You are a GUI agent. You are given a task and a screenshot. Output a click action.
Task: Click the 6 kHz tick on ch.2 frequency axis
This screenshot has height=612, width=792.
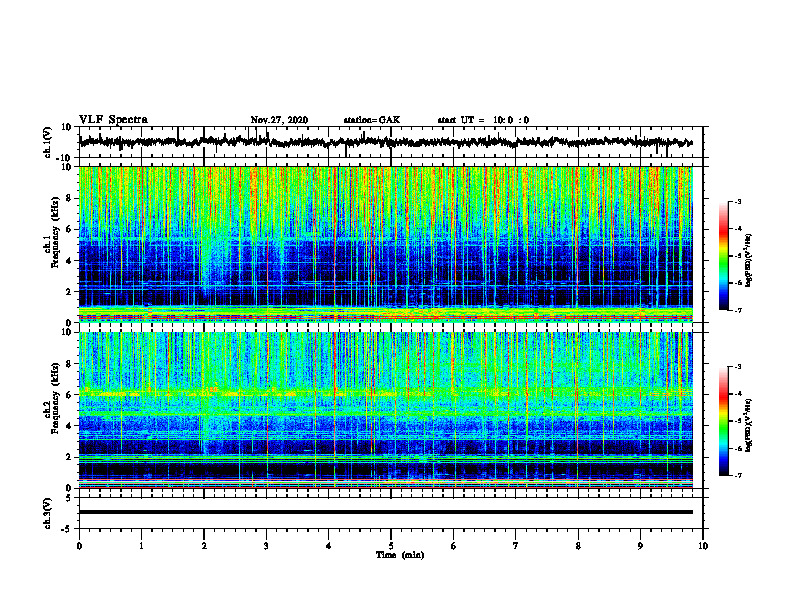[x=69, y=395]
